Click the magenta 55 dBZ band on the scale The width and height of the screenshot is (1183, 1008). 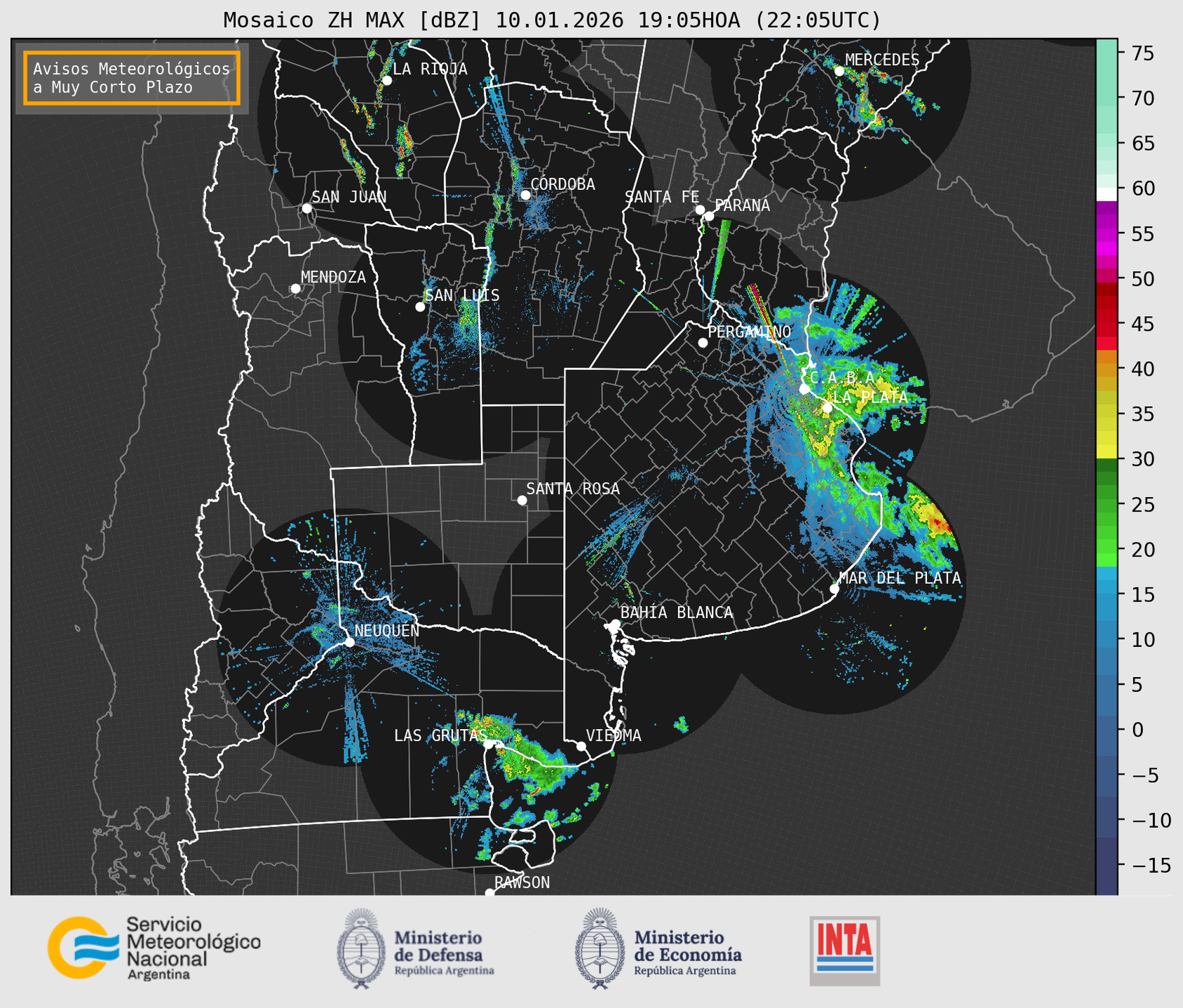point(1107,235)
